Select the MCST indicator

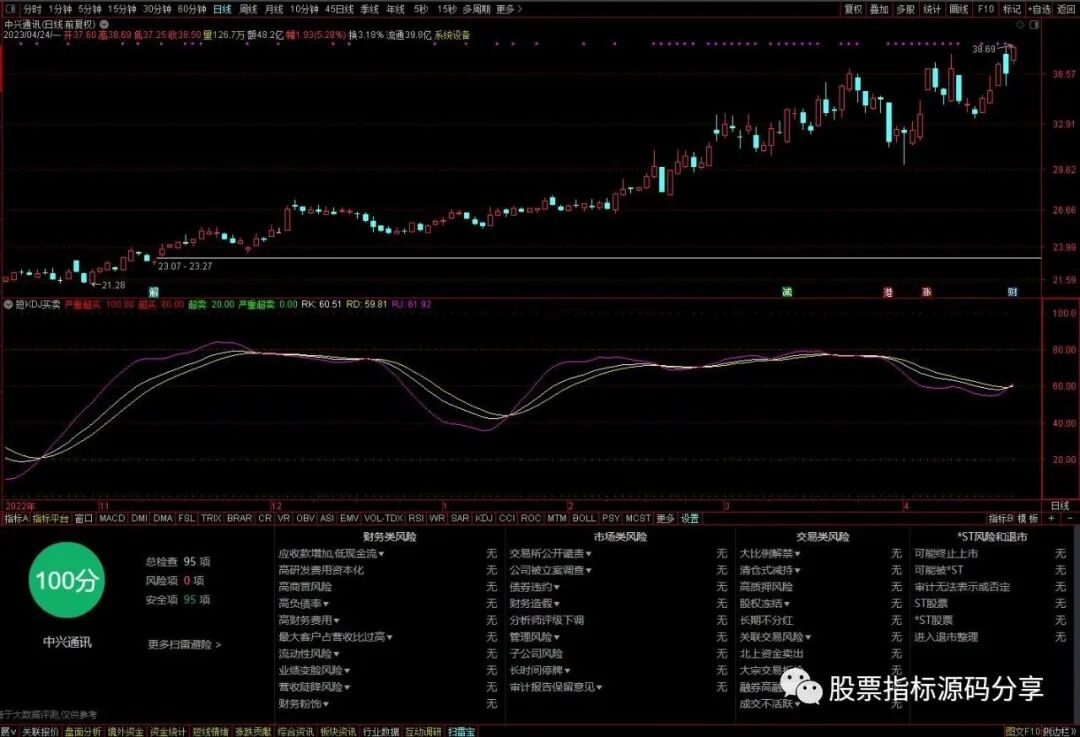pyautogui.click(x=638, y=518)
